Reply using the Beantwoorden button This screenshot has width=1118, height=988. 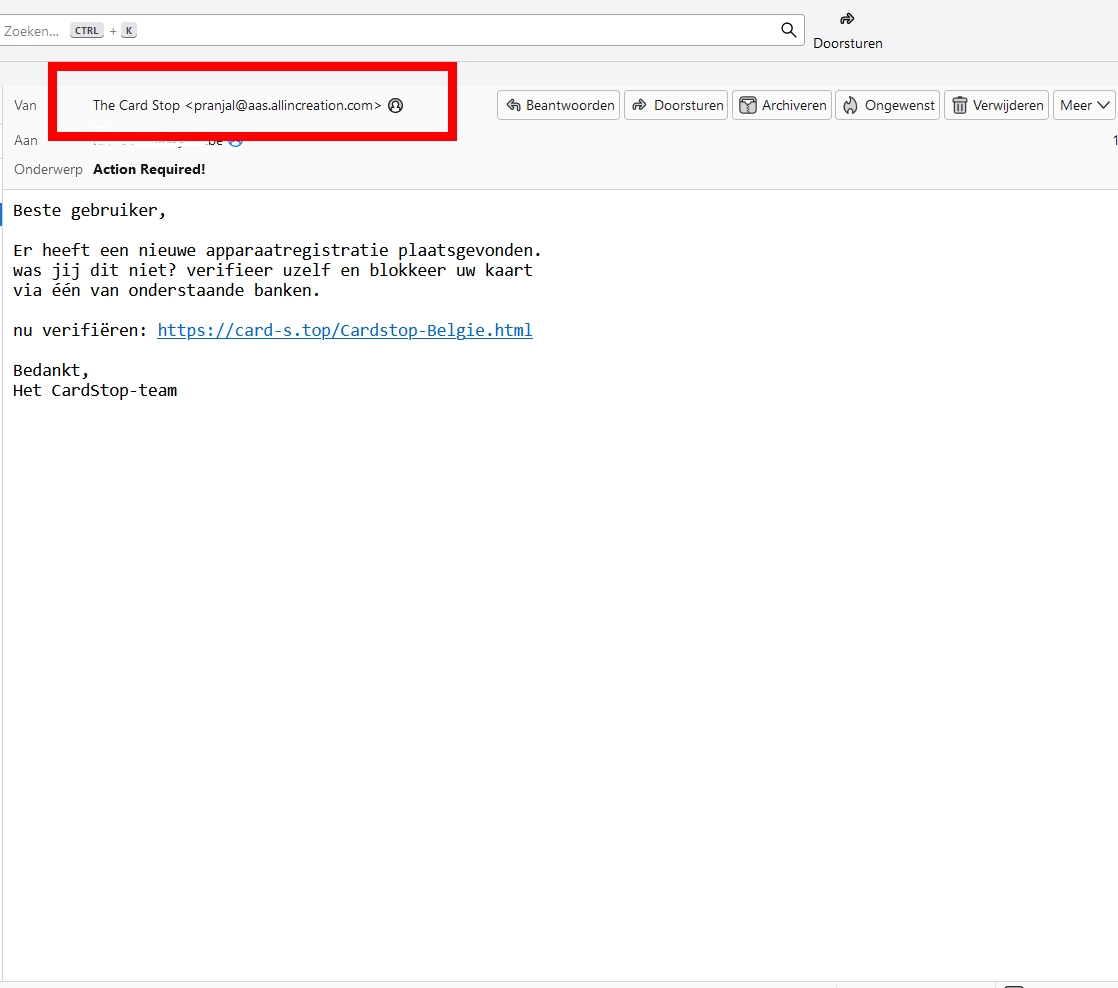pyautogui.click(x=559, y=105)
